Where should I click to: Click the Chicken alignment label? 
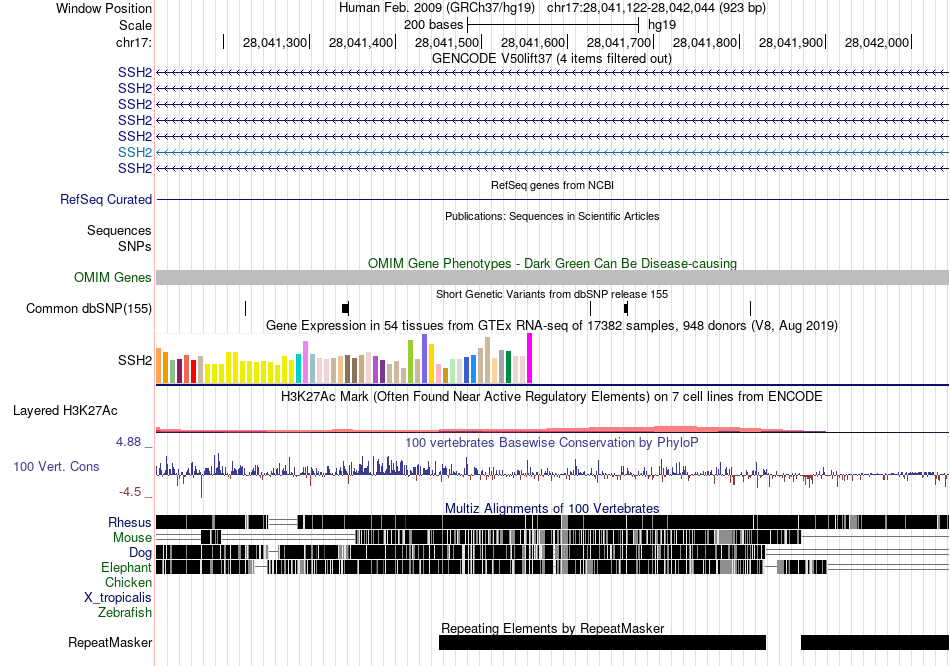pyautogui.click(x=128, y=582)
